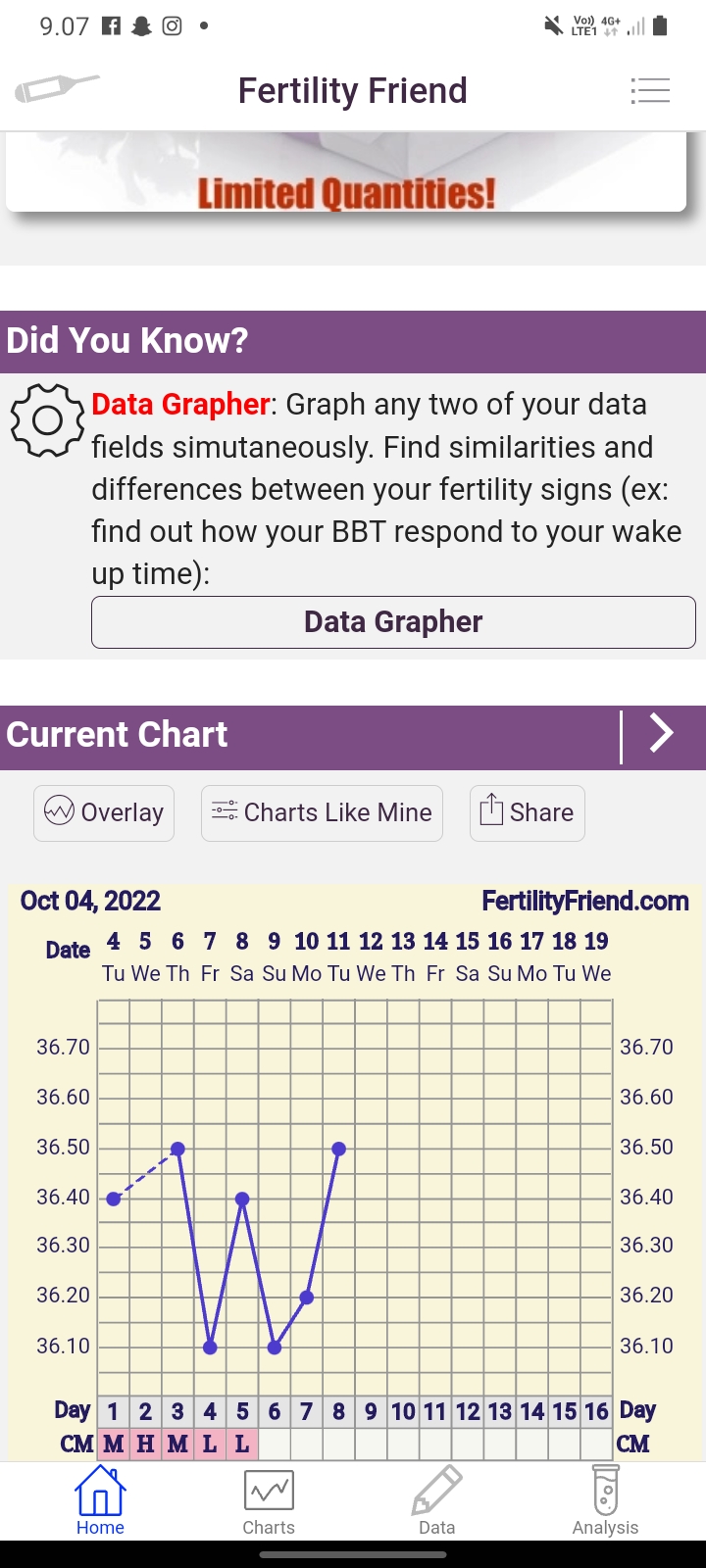Tap the Overlay button

tap(104, 812)
